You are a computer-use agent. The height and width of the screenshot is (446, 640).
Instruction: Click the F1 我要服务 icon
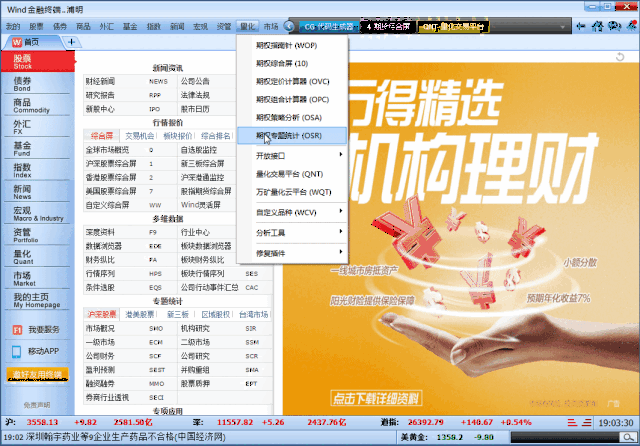[17, 330]
